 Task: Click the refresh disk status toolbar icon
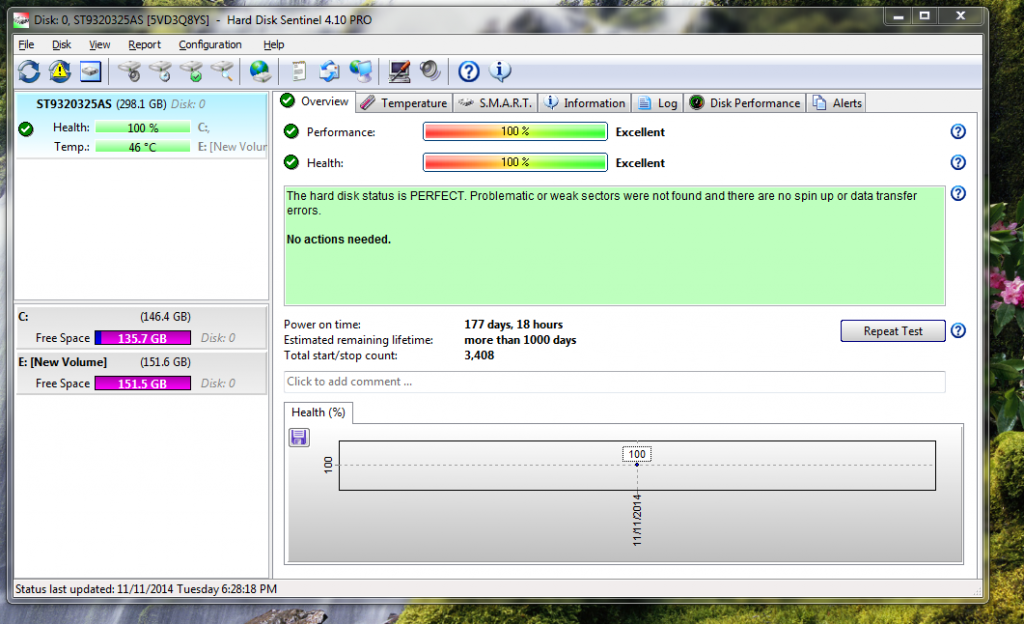[x=29, y=71]
